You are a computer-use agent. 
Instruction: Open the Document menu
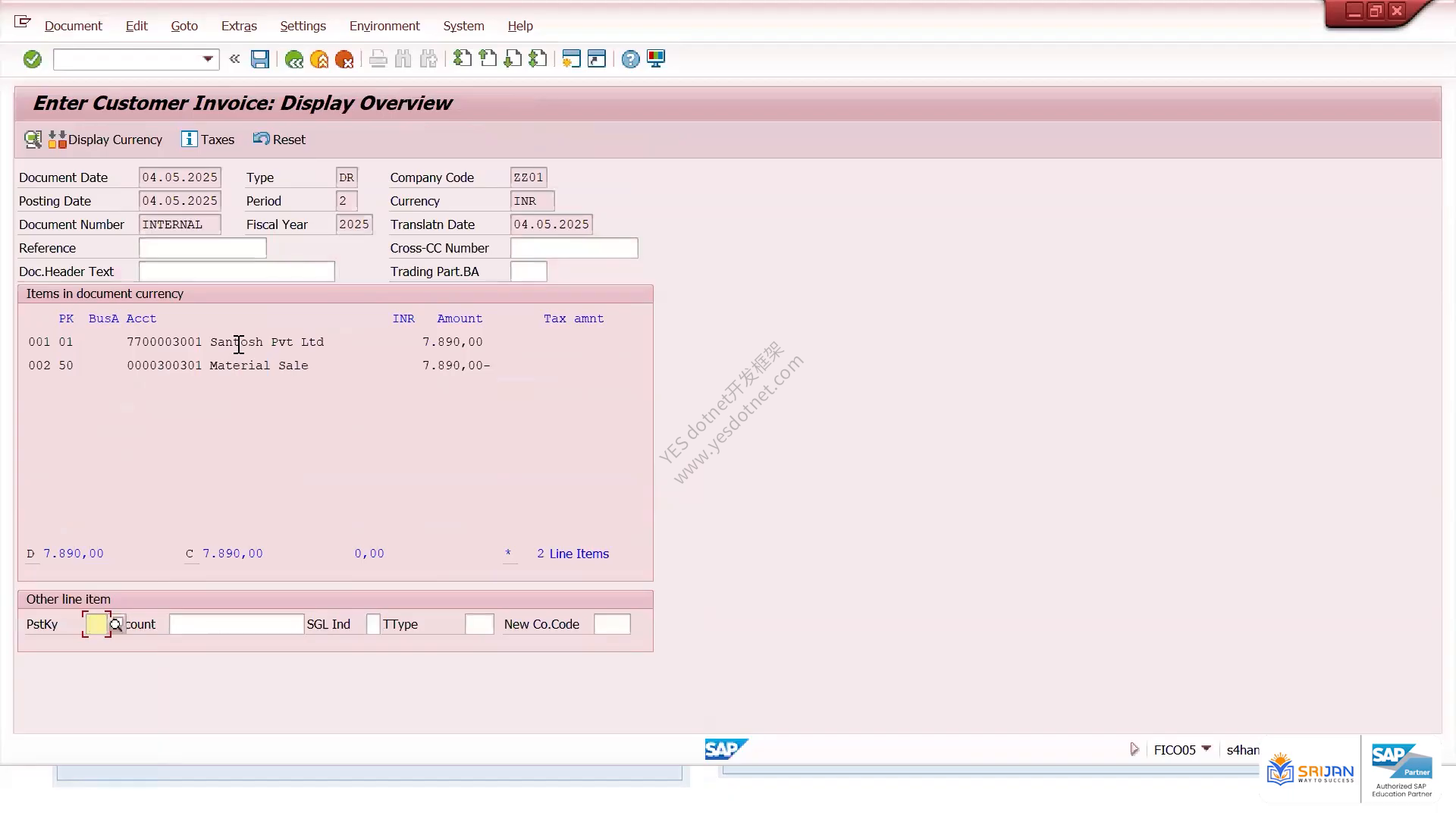pos(73,26)
